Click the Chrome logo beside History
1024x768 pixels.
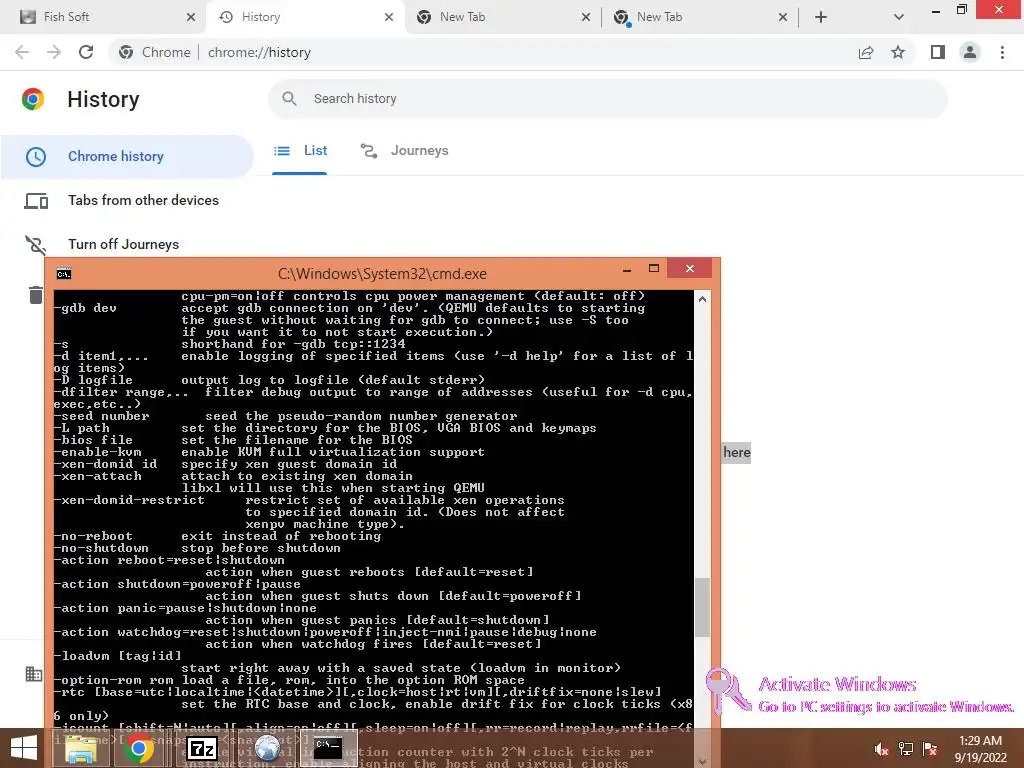[33, 99]
